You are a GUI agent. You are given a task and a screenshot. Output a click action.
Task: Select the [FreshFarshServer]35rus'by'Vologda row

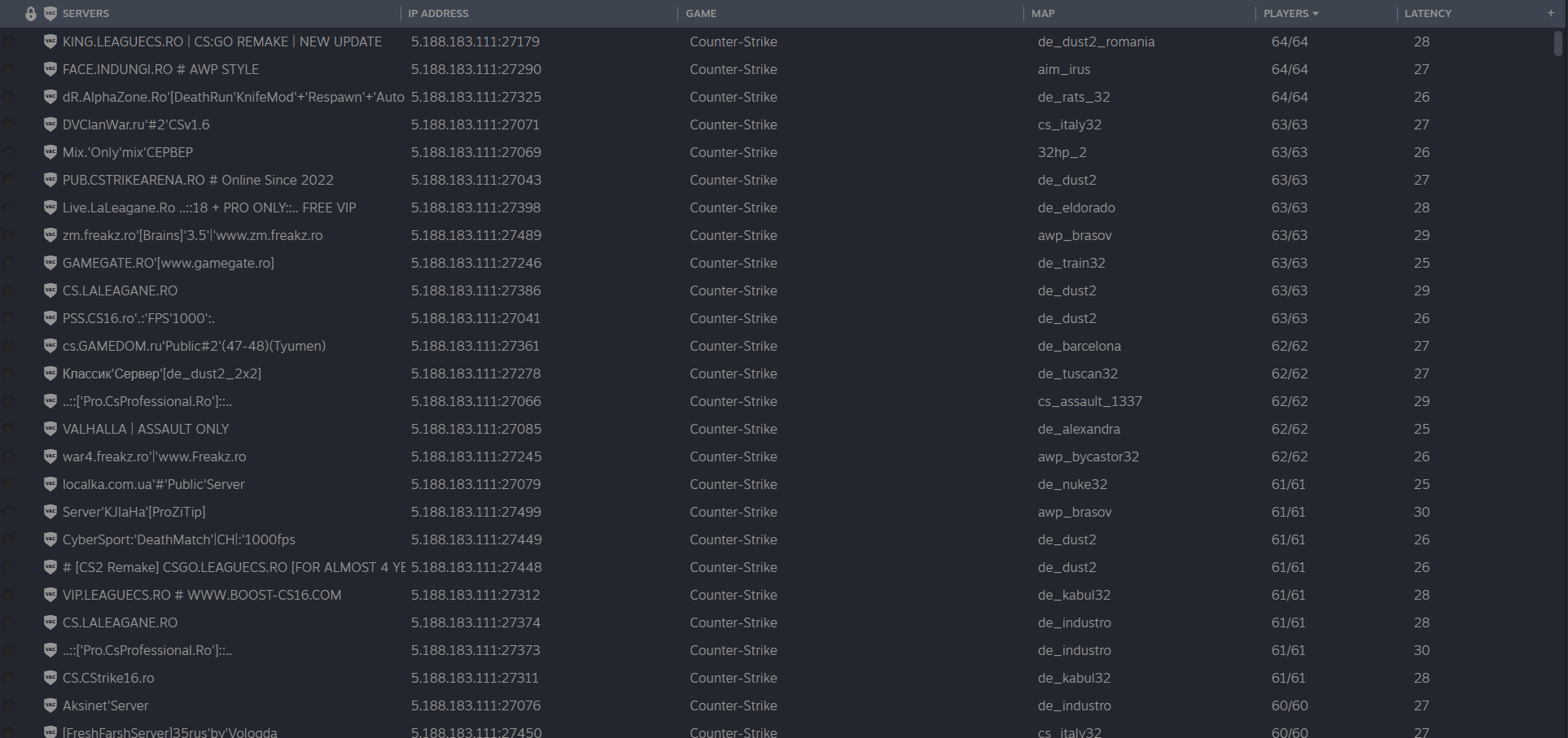point(170,731)
